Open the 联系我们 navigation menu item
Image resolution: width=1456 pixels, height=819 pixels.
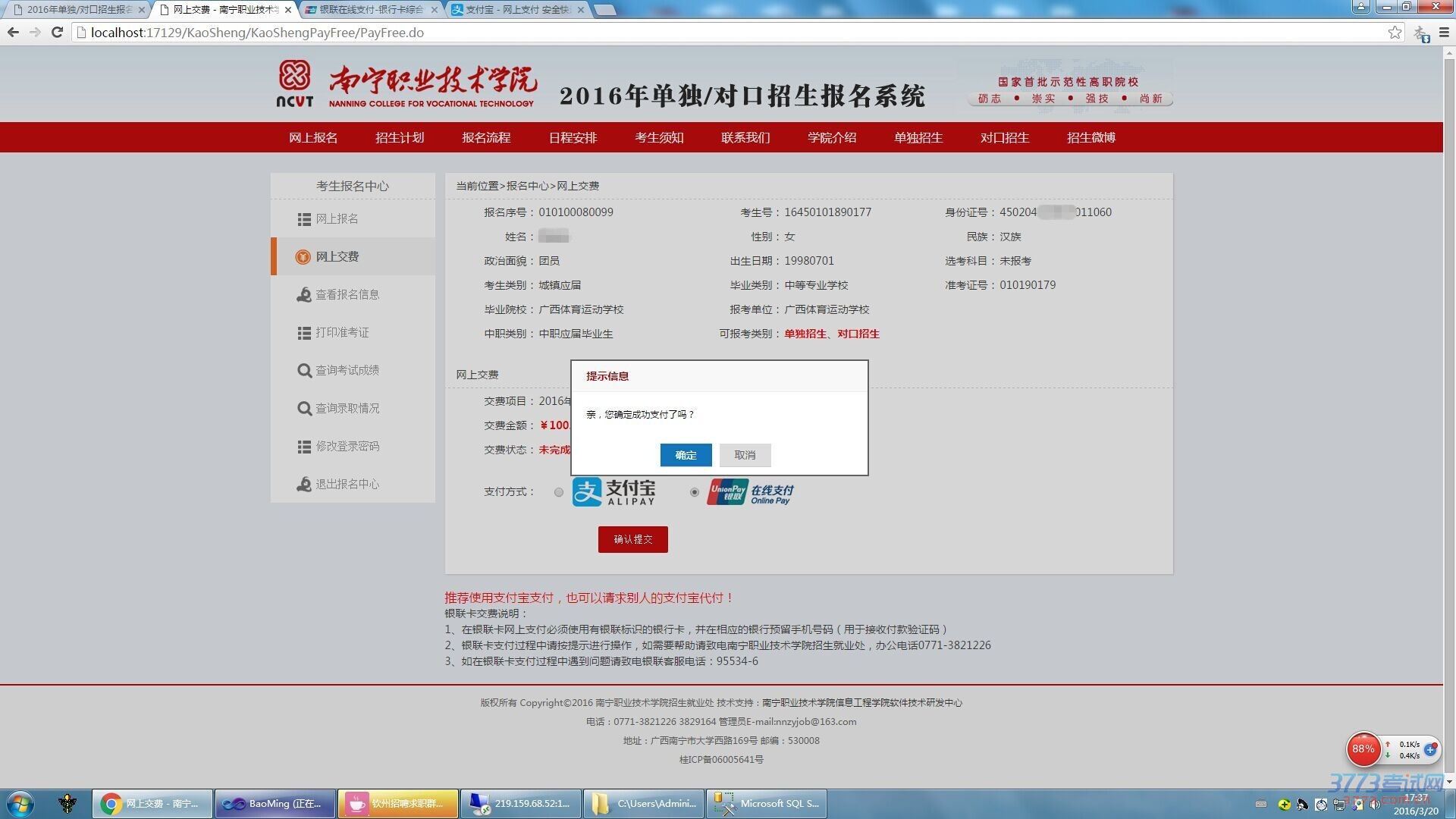point(745,138)
